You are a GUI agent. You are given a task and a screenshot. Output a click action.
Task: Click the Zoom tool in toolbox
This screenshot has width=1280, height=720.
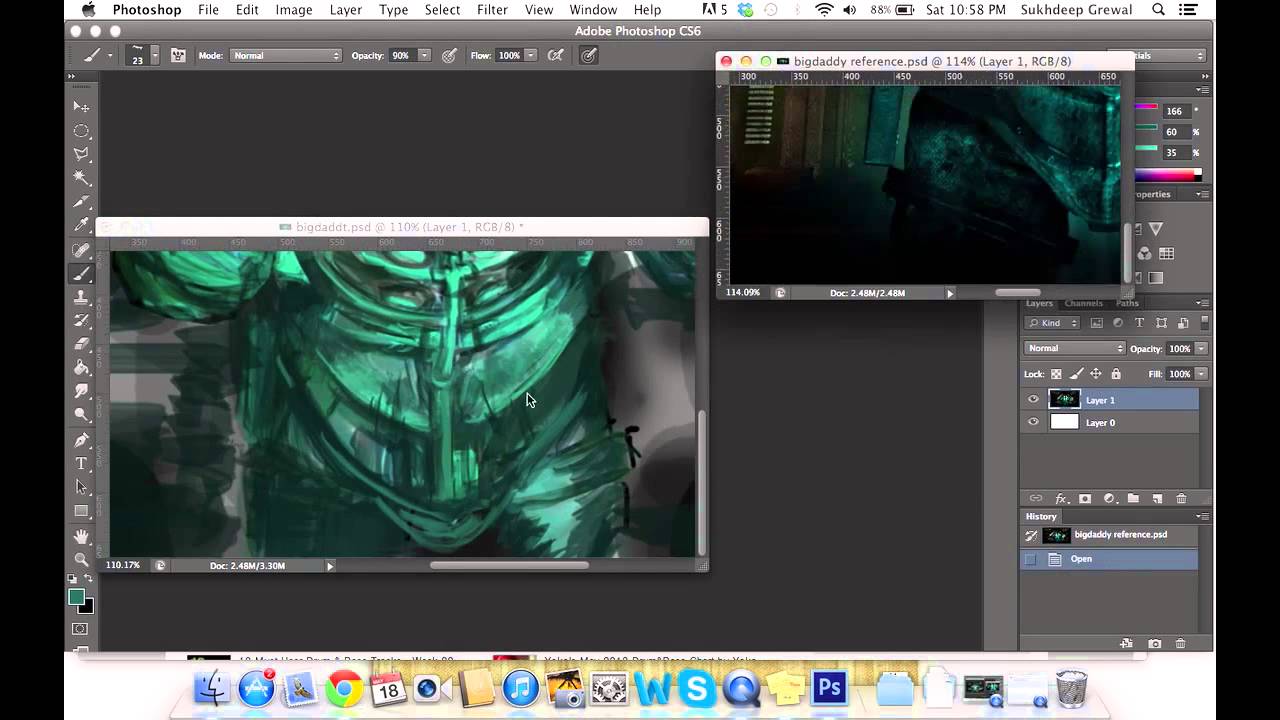81,559
